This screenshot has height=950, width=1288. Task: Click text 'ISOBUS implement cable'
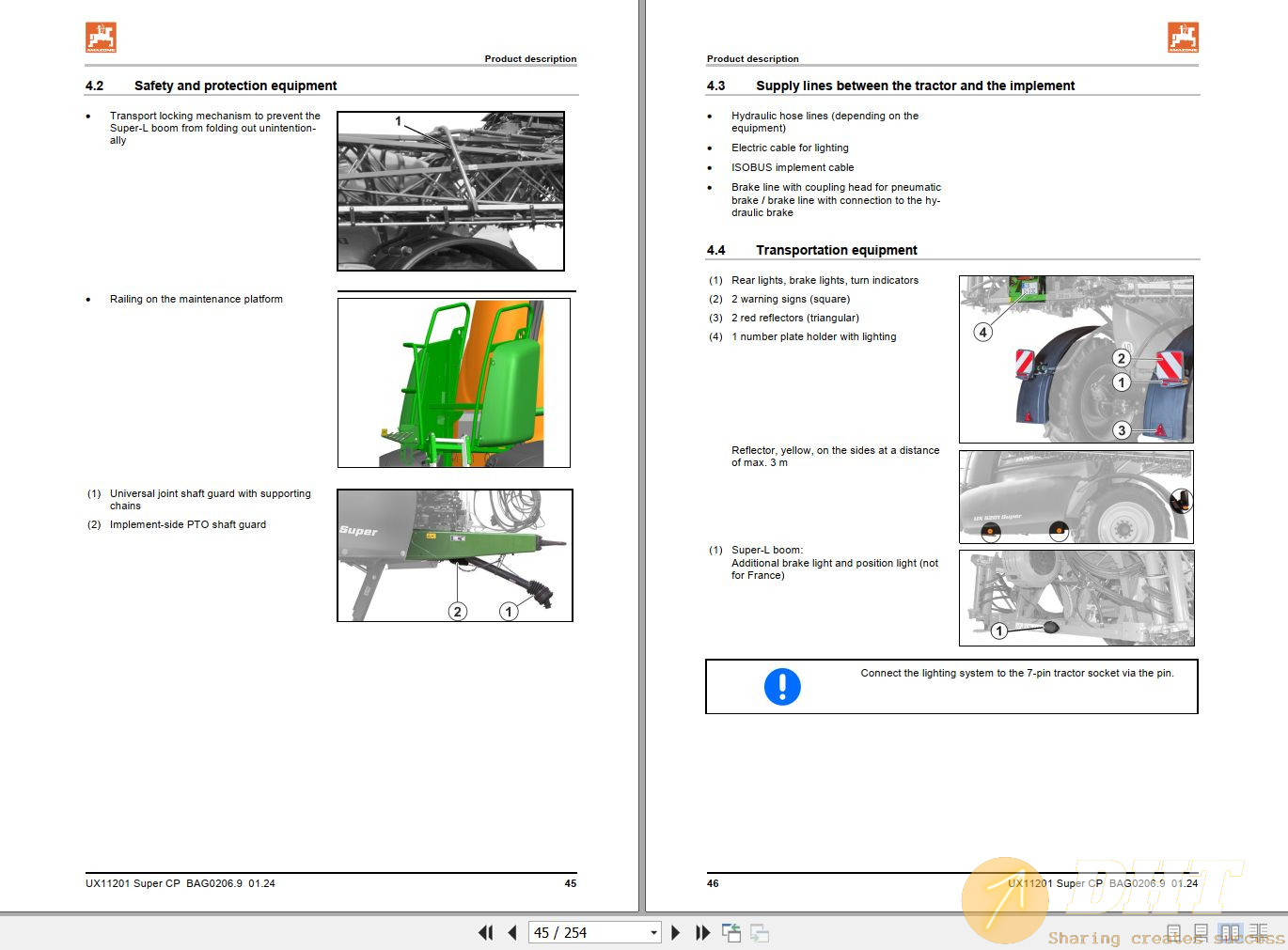(793, 167)
